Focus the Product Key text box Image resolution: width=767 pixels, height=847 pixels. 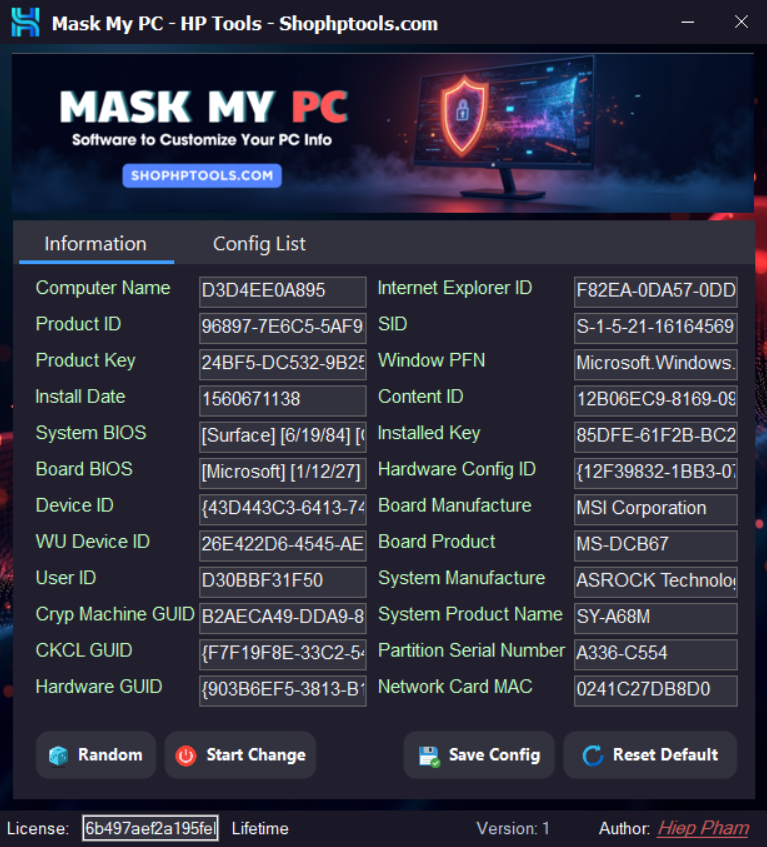click(x=282, y=364)
